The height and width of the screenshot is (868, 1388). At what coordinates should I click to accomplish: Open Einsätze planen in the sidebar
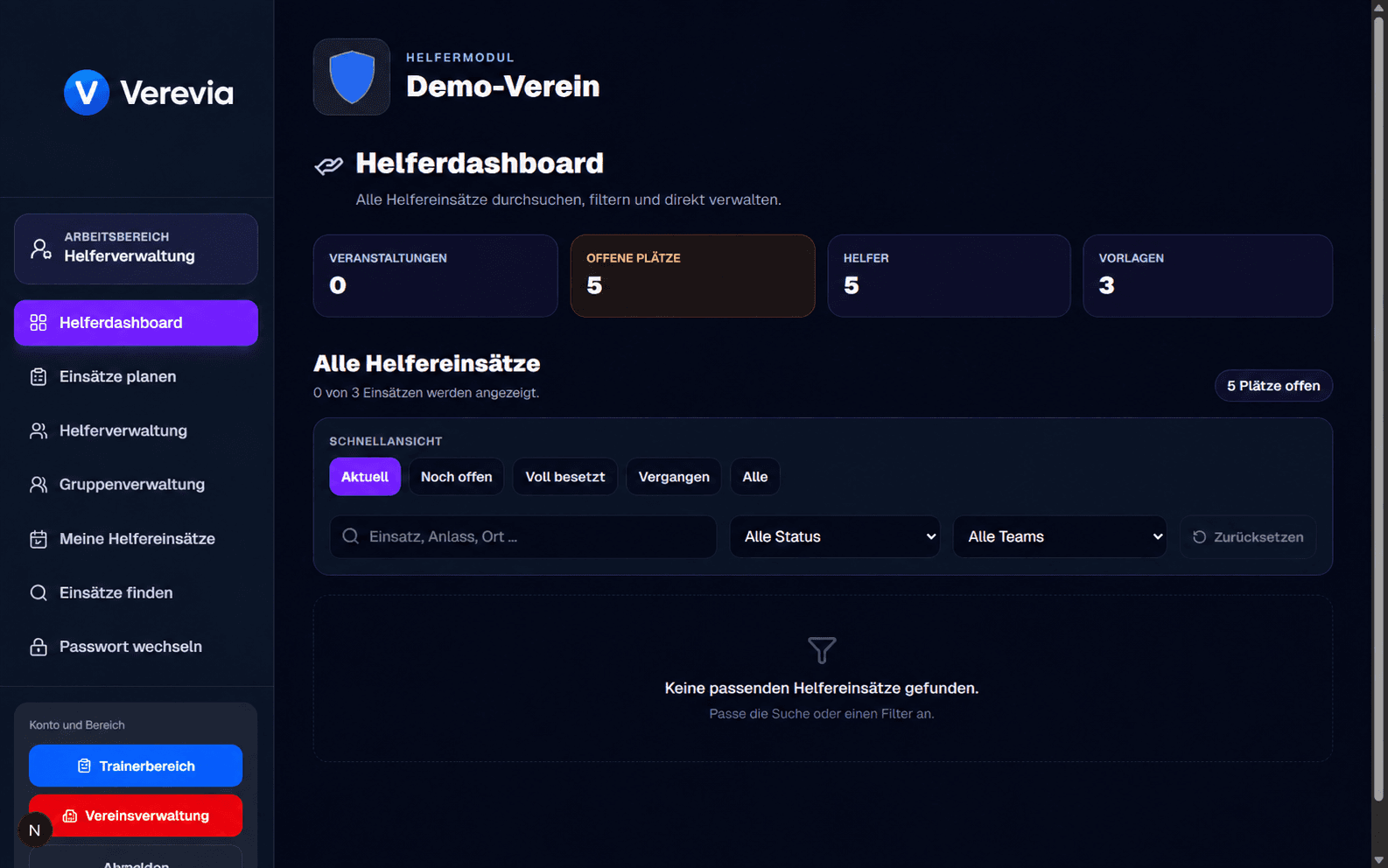click(136, 377)
